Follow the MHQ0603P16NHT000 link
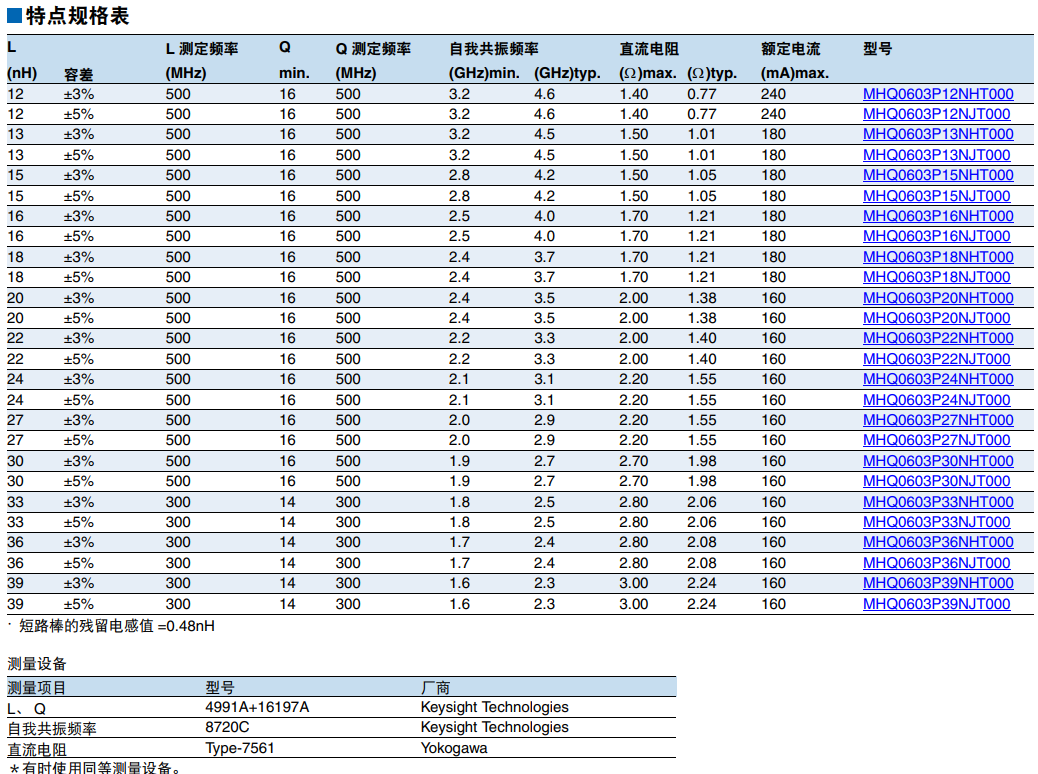This screenshot has height=774, width=1038. pyautogui.click(x=938, y=216)
